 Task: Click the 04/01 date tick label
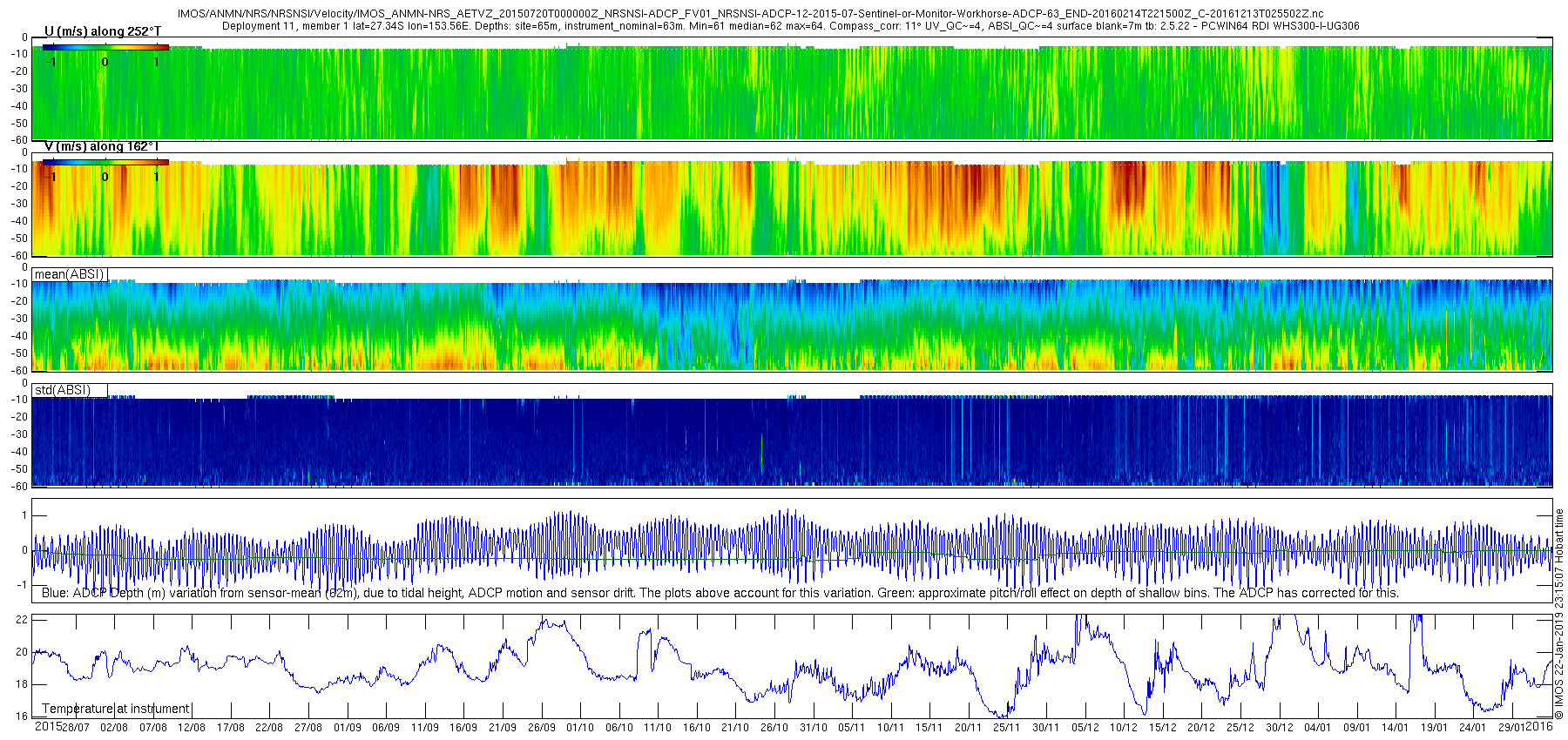[1317, 728]
